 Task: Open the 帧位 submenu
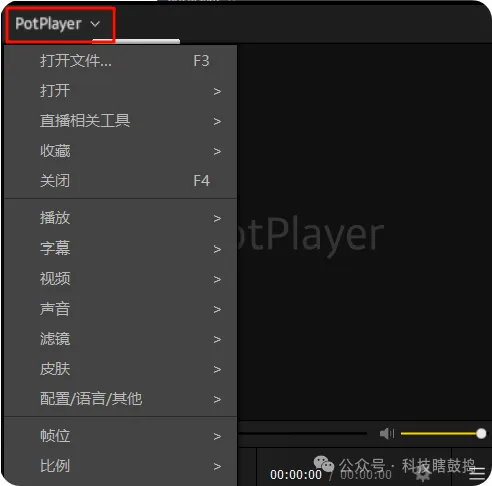pyautogui.click(x=121, y=436)
